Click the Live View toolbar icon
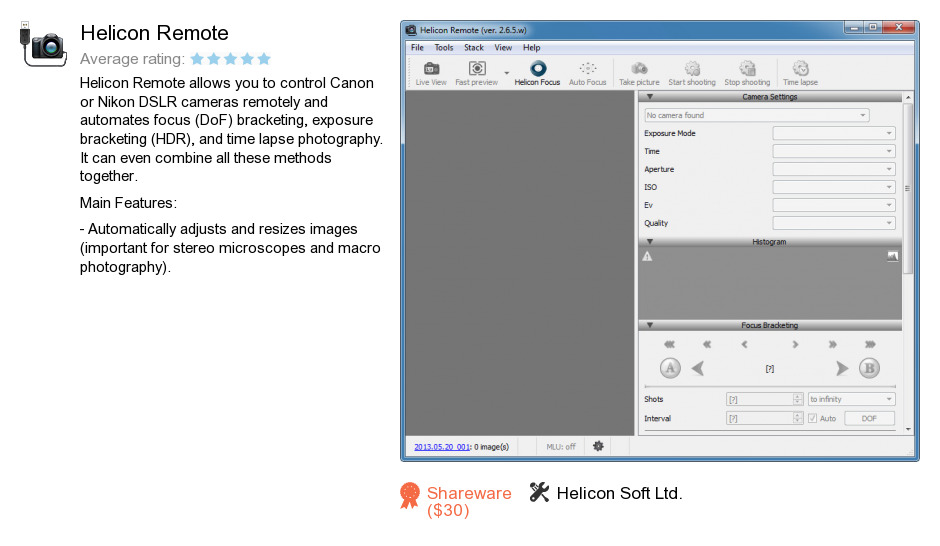The image size is (940, 546). [431, 74]
